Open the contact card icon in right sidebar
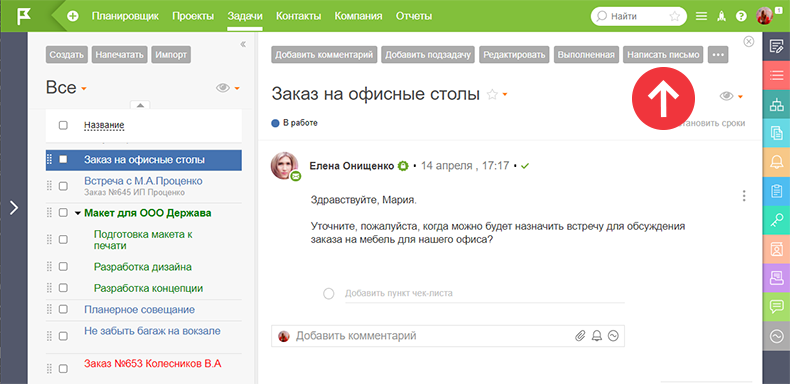This screenshot has width=790, height=384. coord(776,249)
